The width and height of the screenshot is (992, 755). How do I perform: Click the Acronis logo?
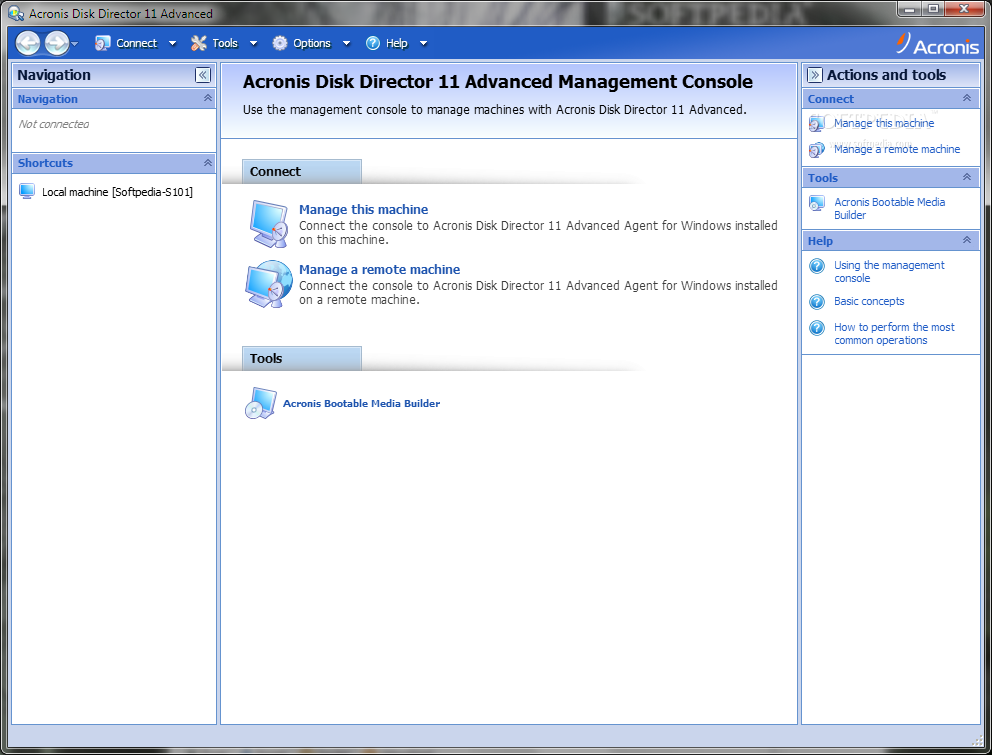coord(937,44)
